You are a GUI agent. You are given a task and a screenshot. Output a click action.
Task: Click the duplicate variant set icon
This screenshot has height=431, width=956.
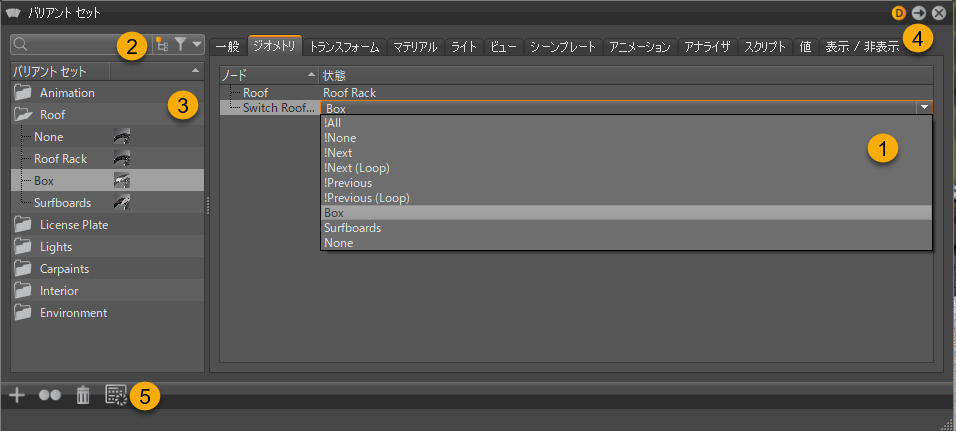(49, 396)
